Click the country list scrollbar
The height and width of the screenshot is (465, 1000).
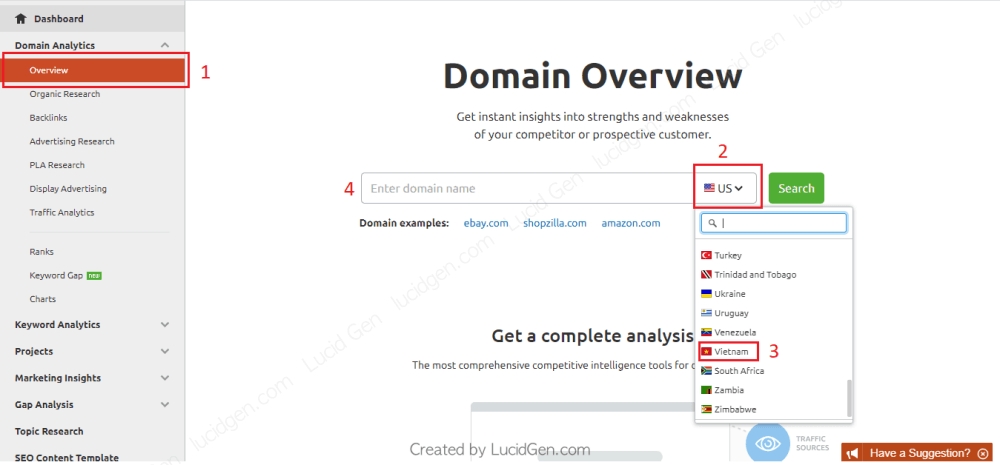pyautogui.click(x=848, y=397)
